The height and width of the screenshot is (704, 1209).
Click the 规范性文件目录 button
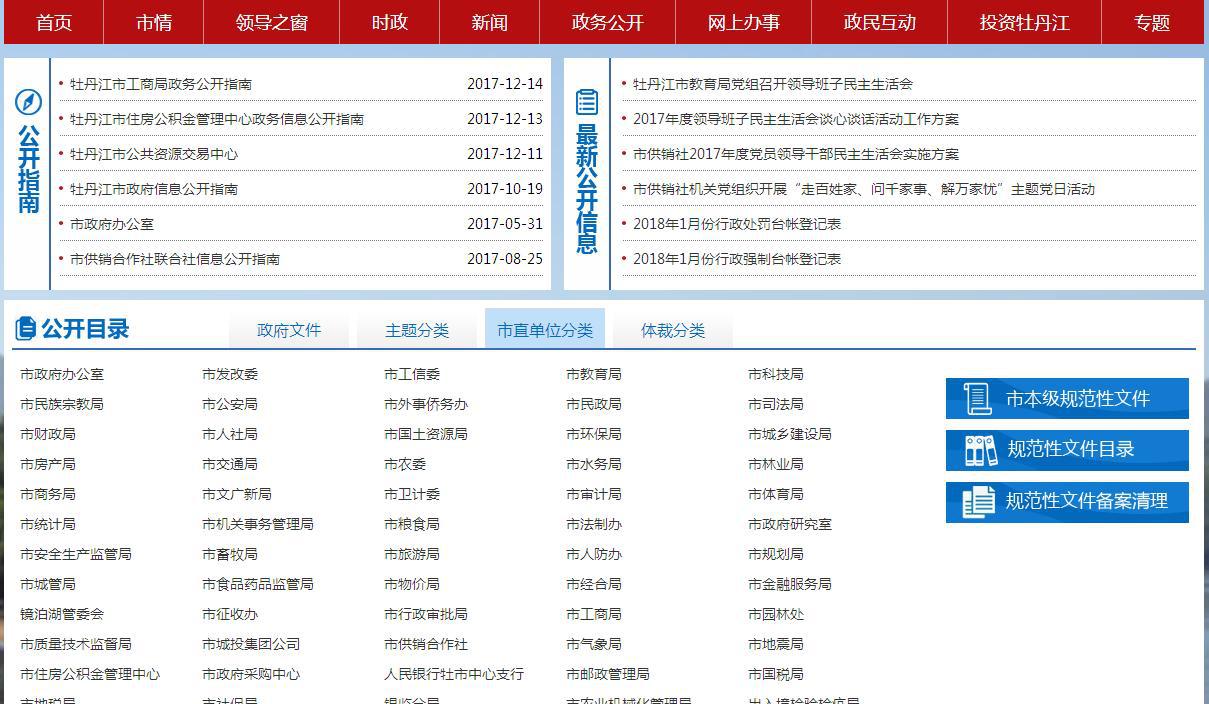pos(1070,450)
